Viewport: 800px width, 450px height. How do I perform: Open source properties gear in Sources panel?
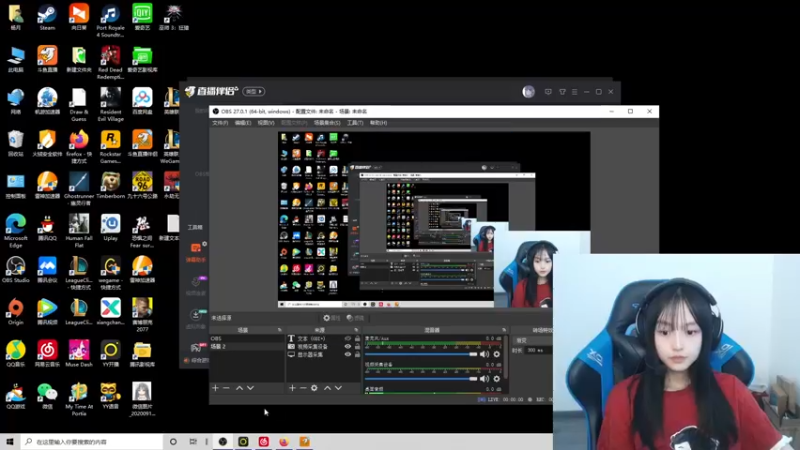(314, 388)
